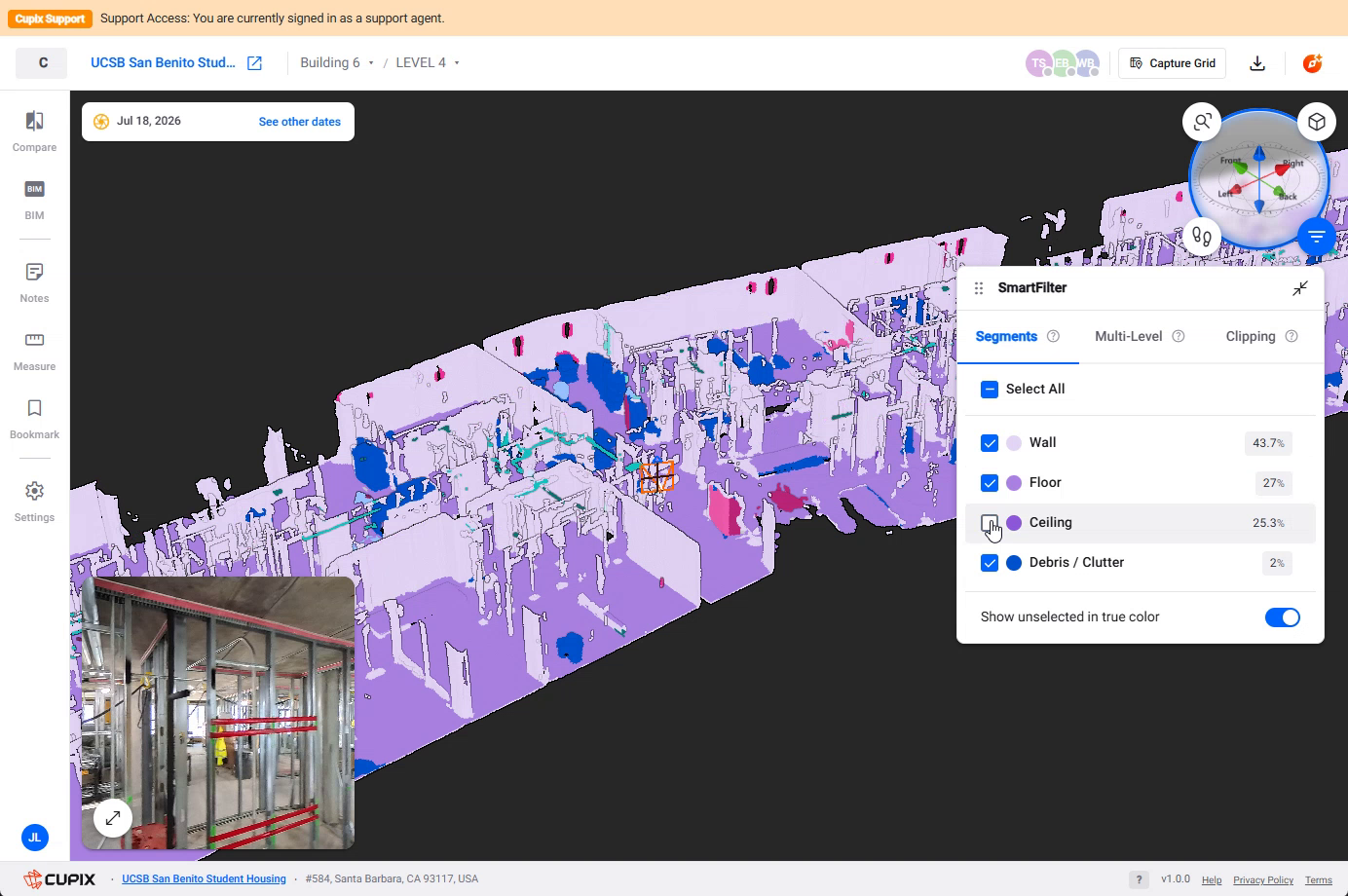
Task: Select the orange camera marker in the 3D view
Action: [657, 477]
